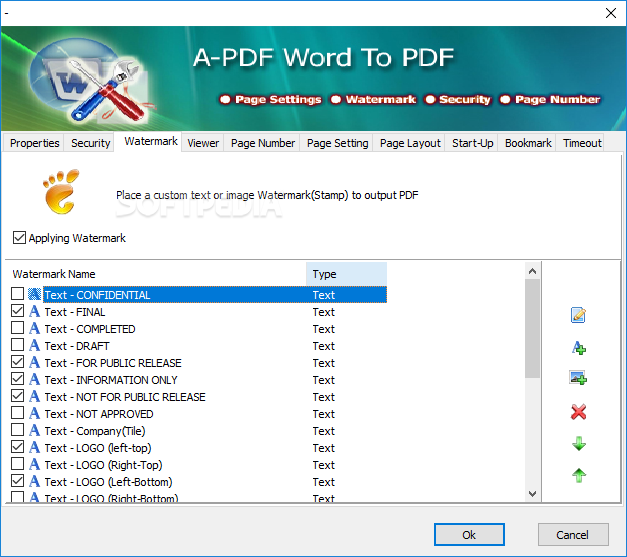The height and width of the screenshot is (557, 627).
Task: Click the A icon beside Text - COMPLETED
Action: point(35,328)
